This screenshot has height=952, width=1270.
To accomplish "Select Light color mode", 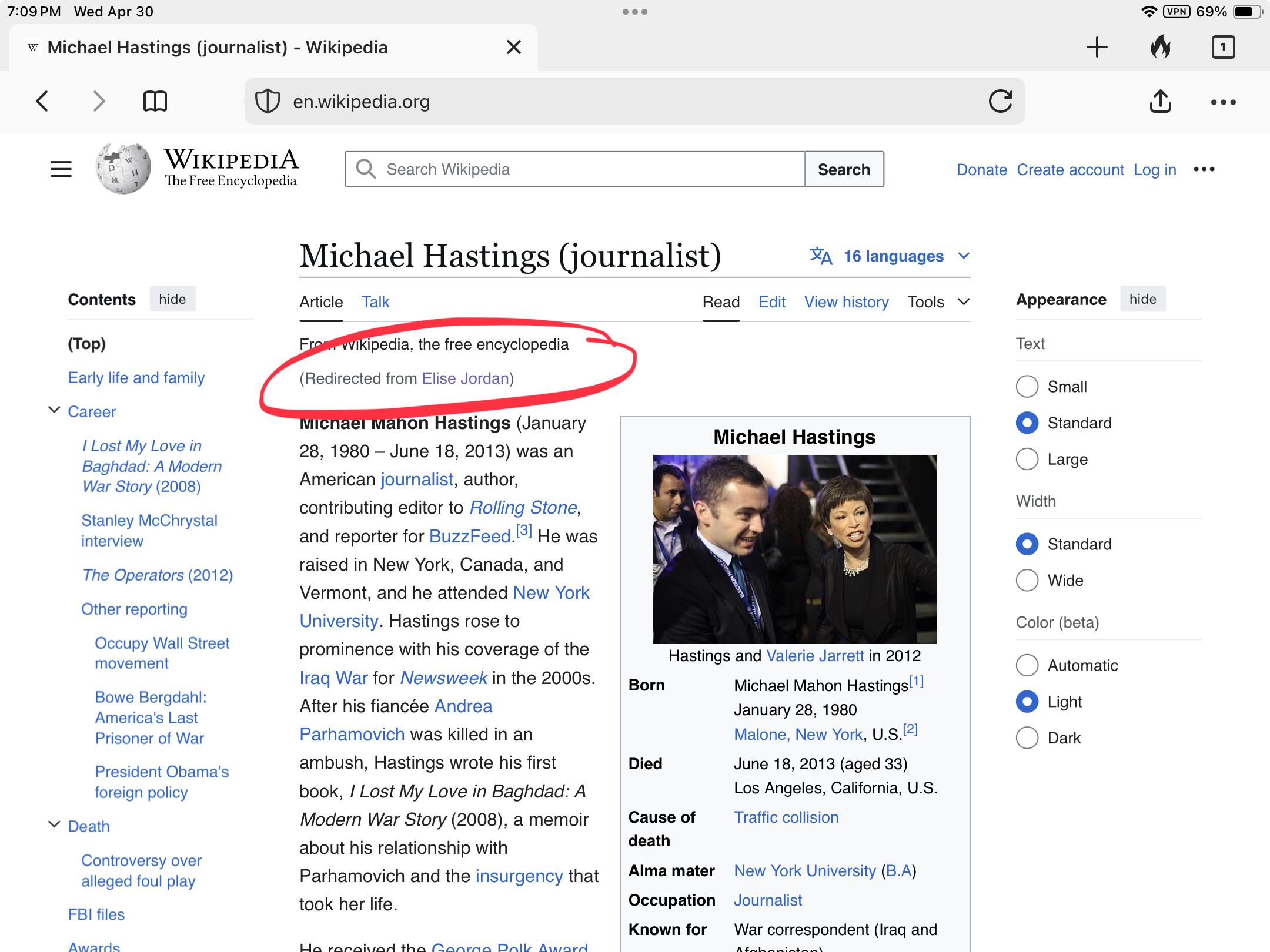I will [1027, 702].
